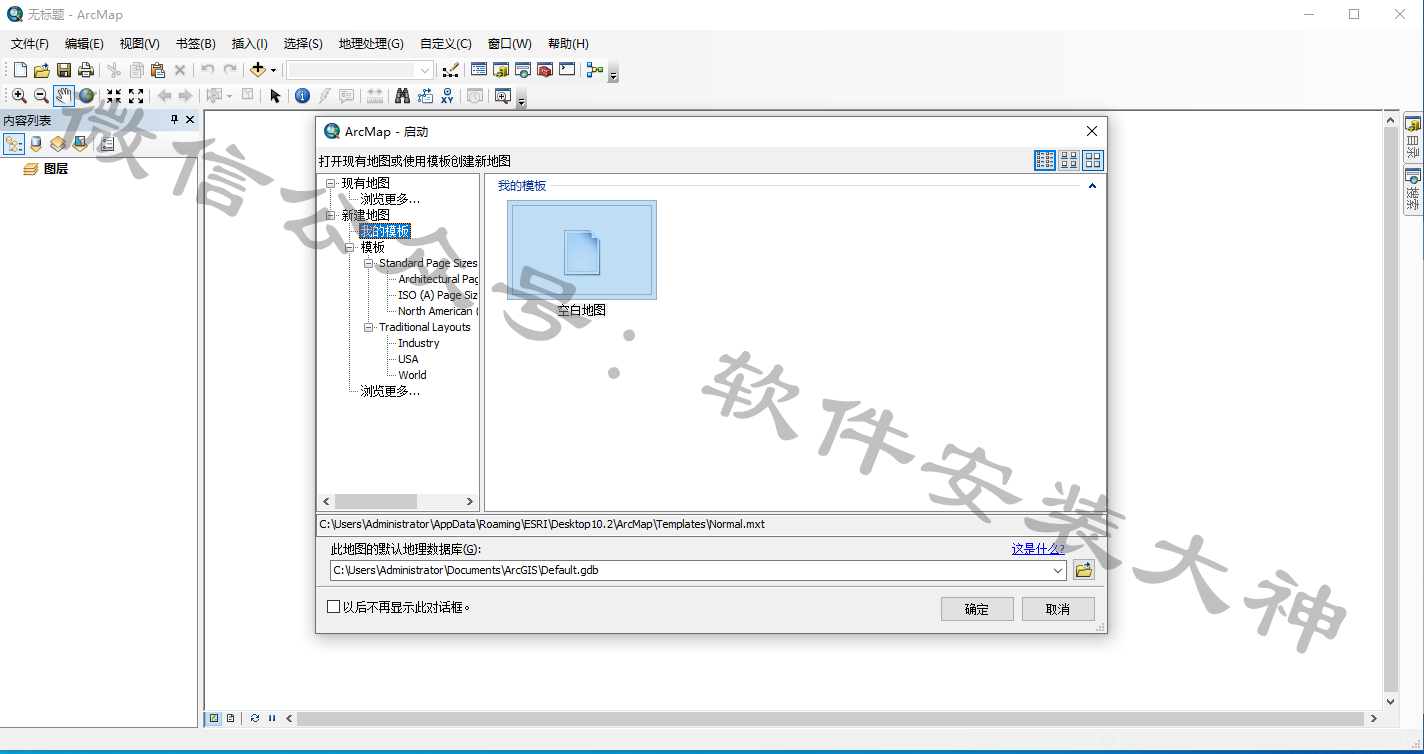Click the Fixed Zoom In icon
The image size is (1424, 754).
coord(114,96)
